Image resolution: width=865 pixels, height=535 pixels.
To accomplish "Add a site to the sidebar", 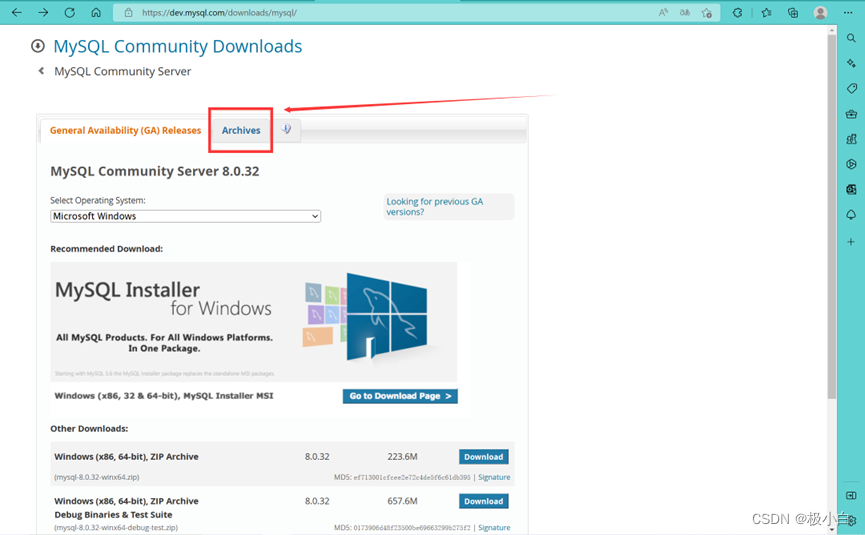I will (851, 242).
